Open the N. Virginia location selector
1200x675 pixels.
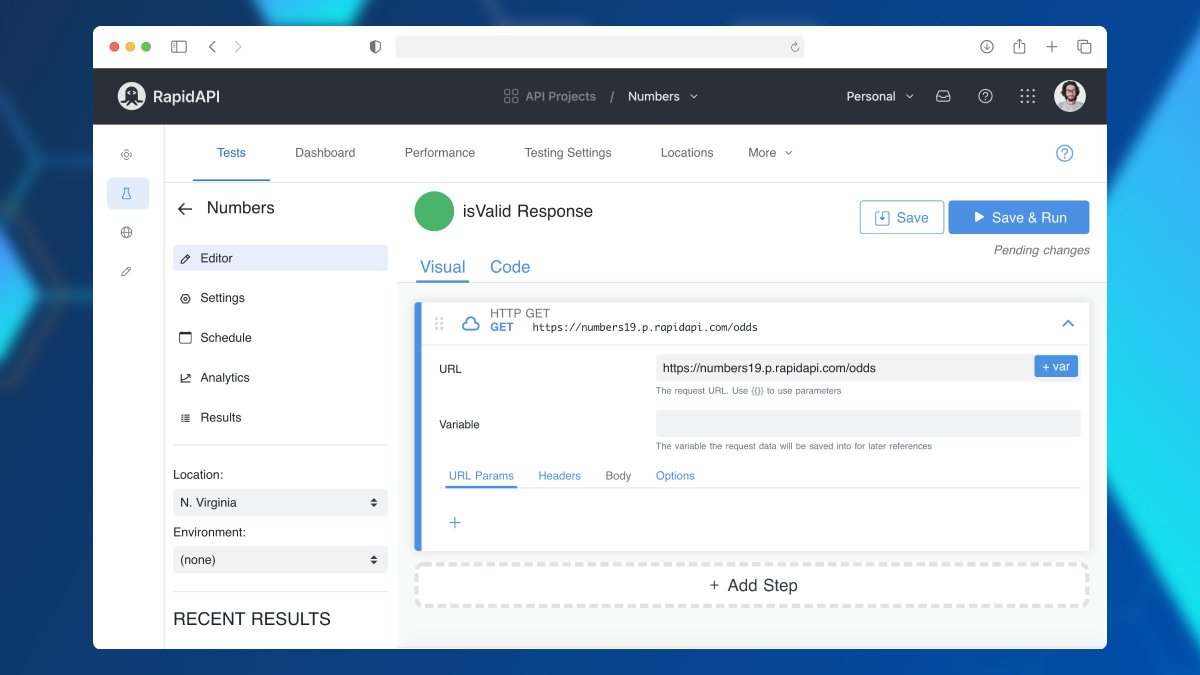click(x=279, y=502)
